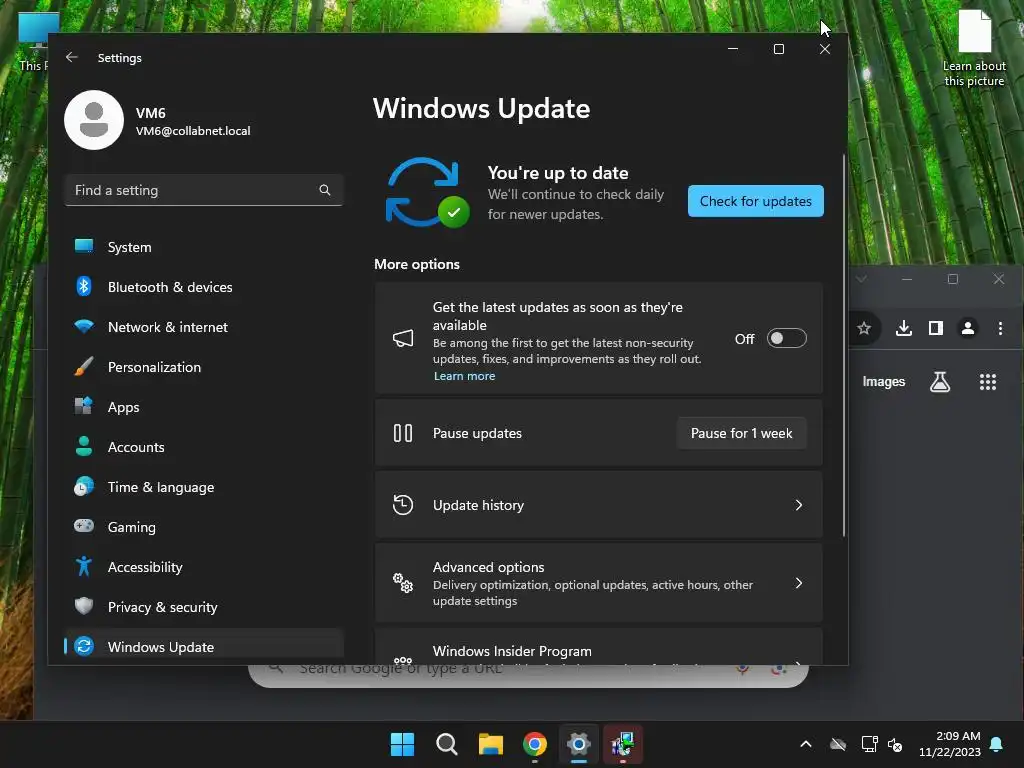Click the network display icon in system tray

click(869, 744)
